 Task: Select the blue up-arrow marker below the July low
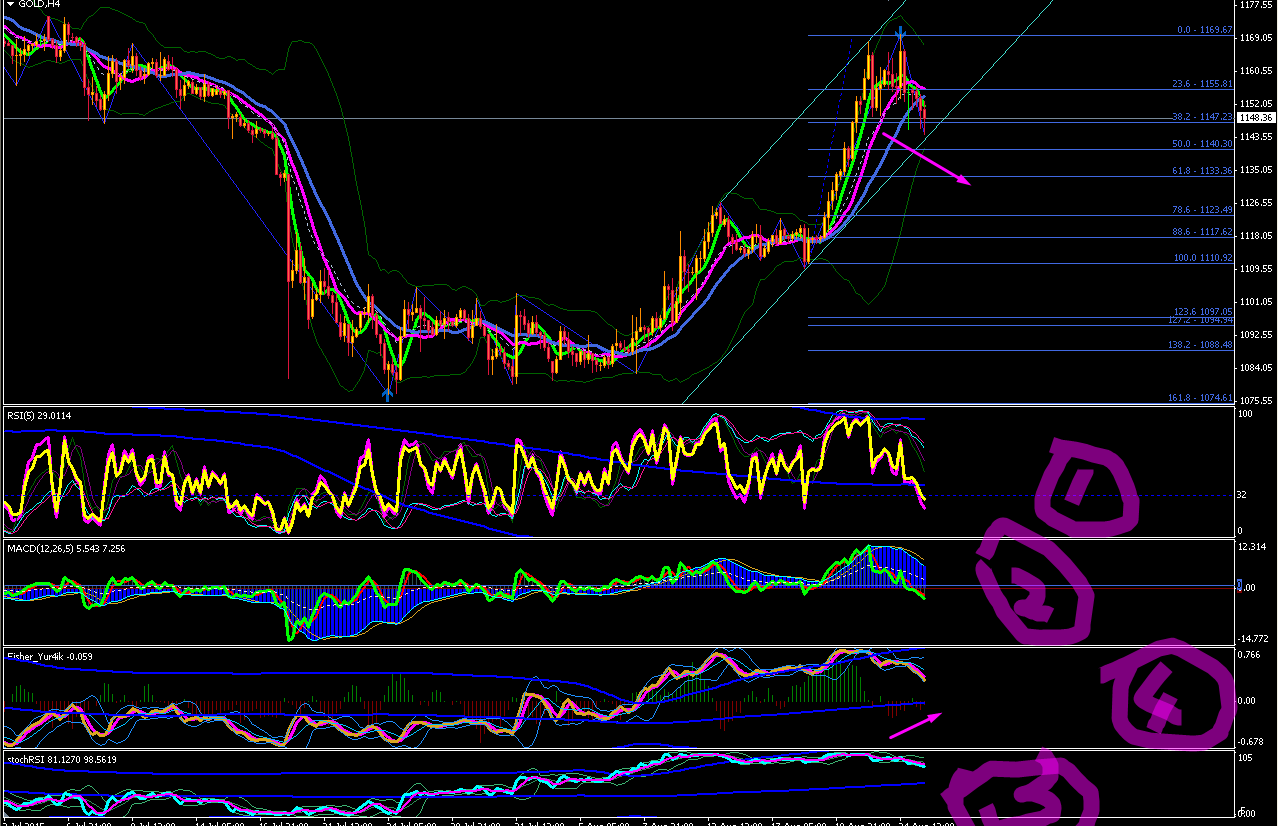[387, 395]
